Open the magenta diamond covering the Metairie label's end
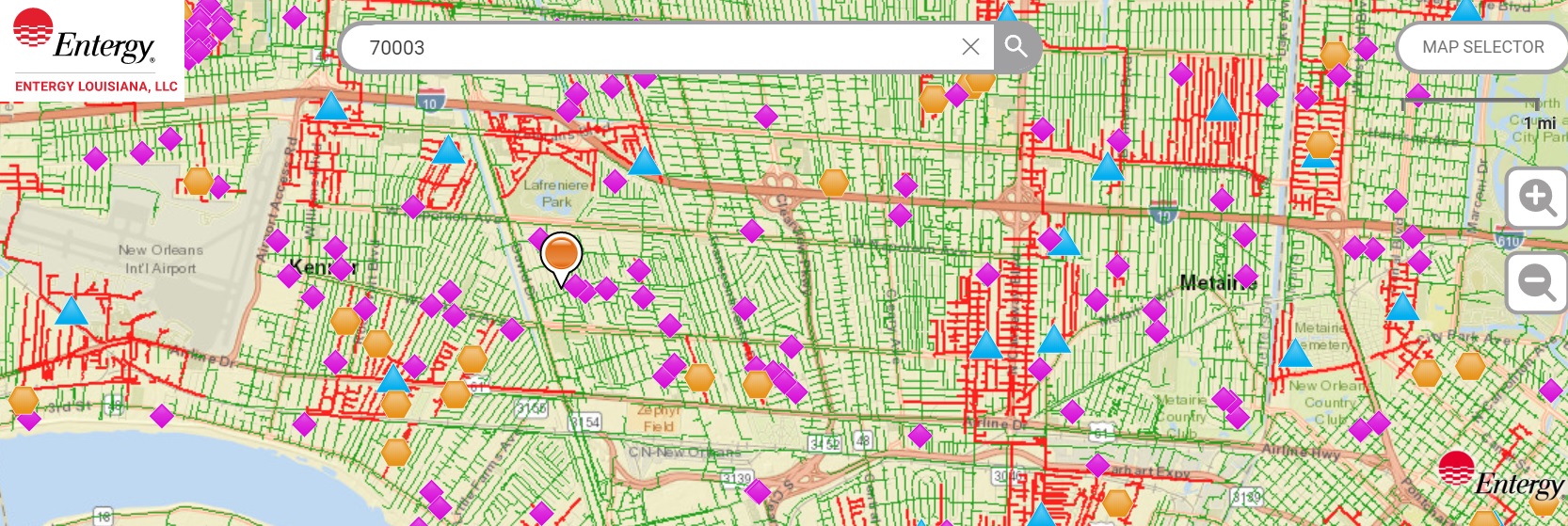 (1246, 278)
